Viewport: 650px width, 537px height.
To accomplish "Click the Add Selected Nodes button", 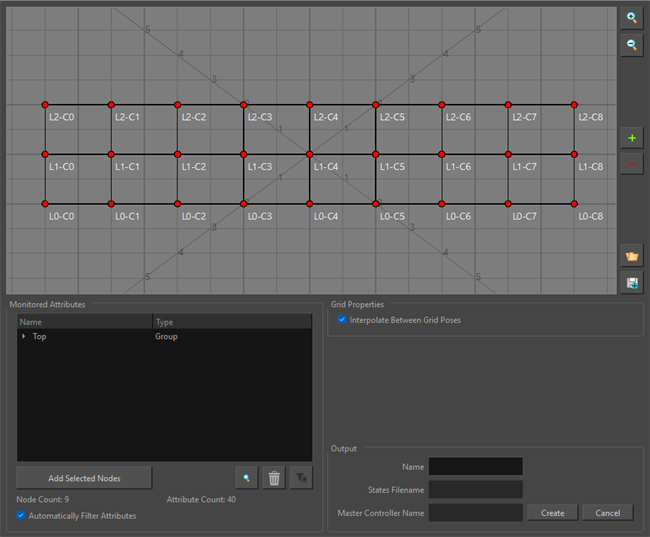I will pyautogui.click(x=84, y=478).
